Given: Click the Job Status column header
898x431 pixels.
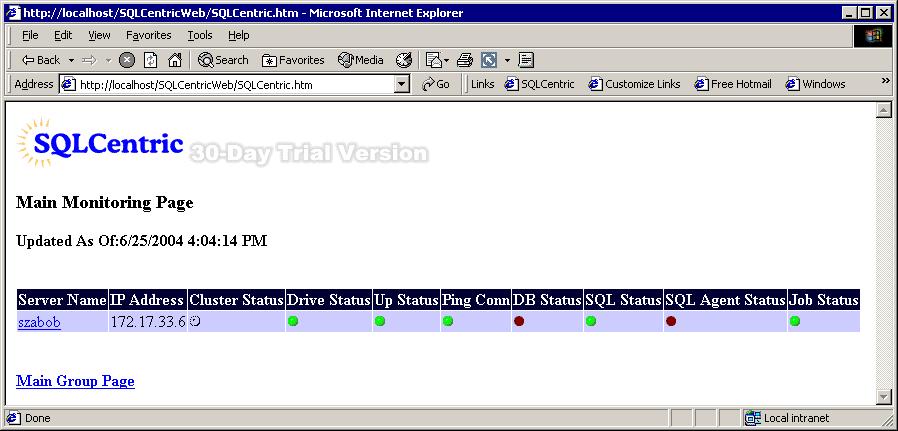Looking at the screenshot, I should coord(824,300).
